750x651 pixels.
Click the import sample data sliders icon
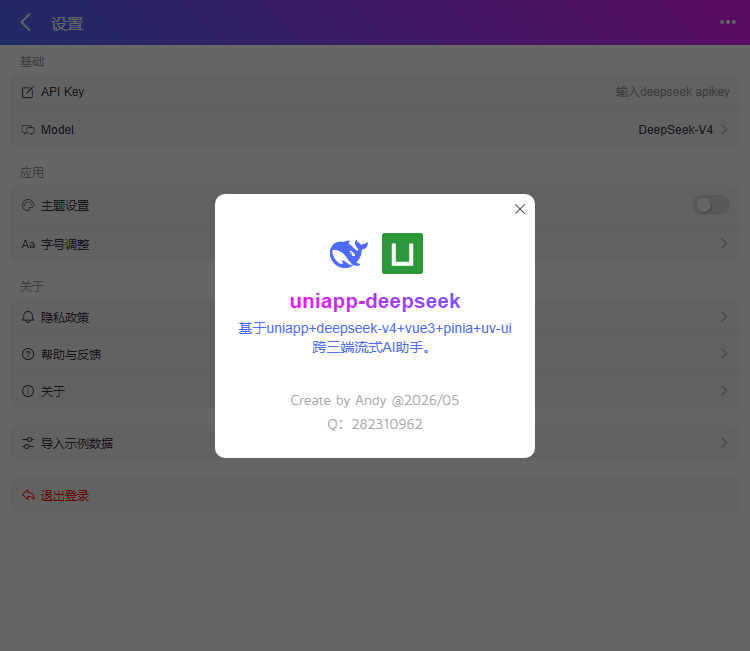tap(28, 443)
